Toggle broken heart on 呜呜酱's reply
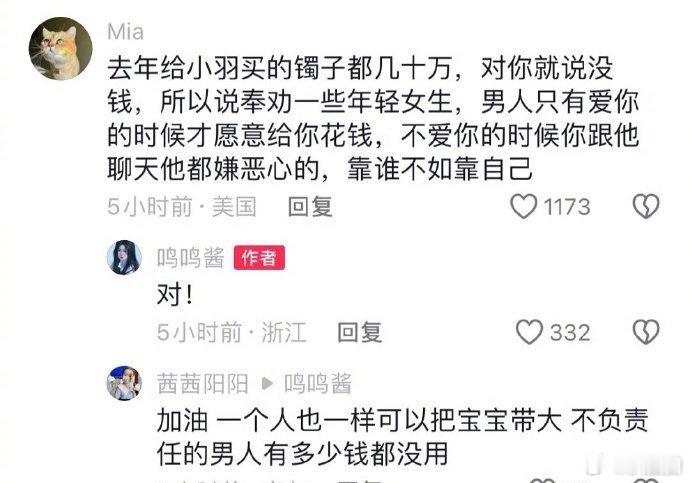The height and width of the screenshot is (483, 690). coord(646,332)
